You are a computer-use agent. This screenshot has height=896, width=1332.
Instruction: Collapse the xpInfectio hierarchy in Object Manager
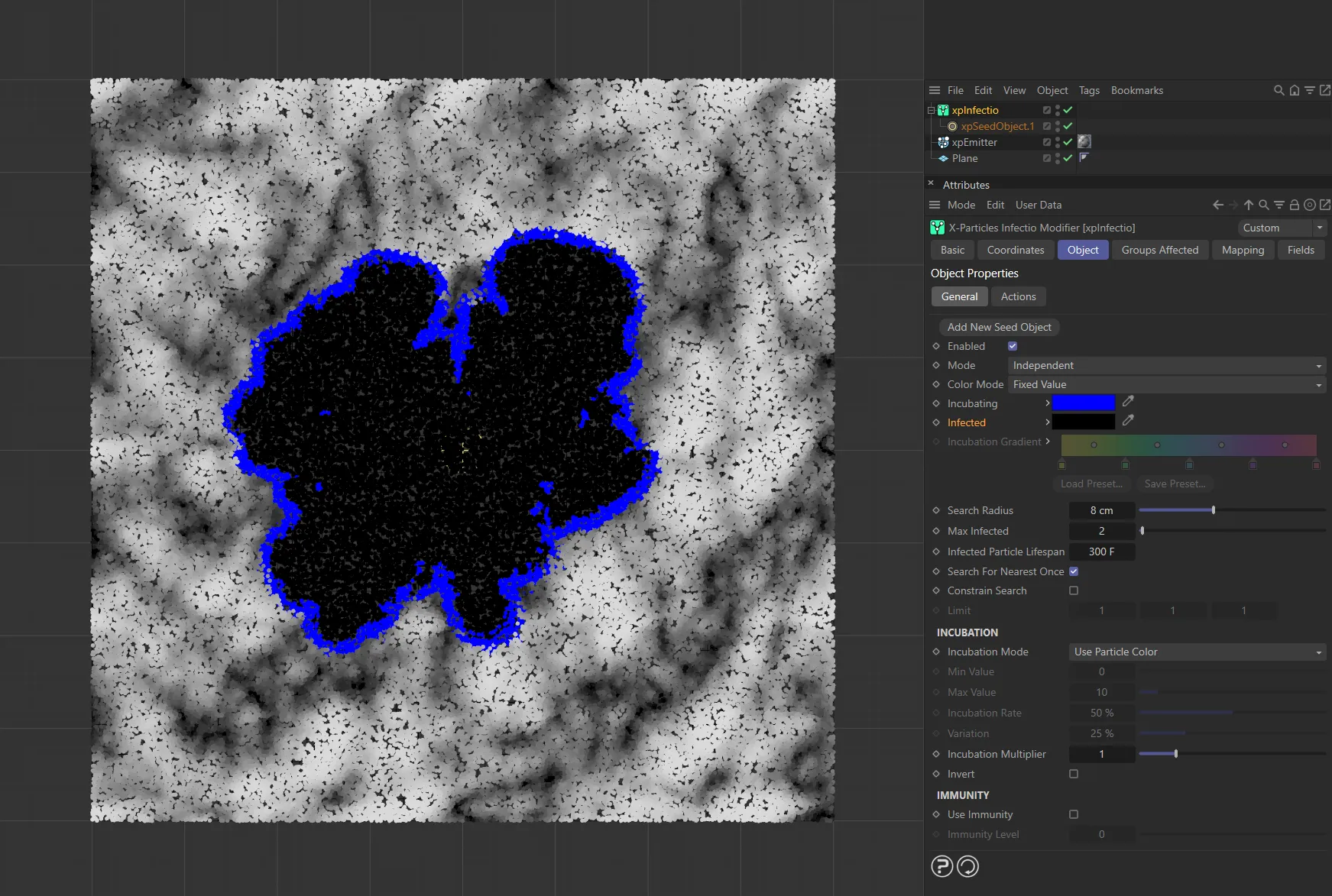[930, 110]
